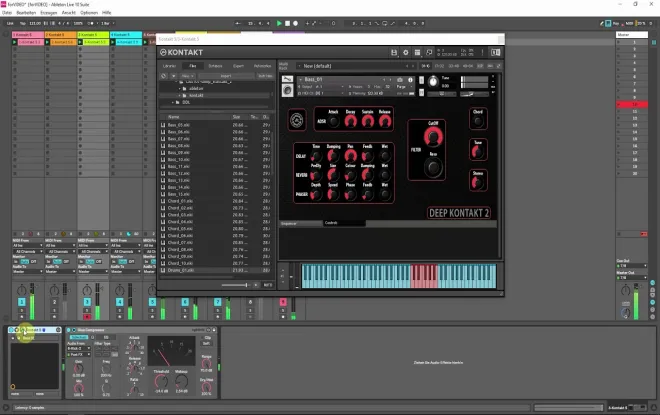This screenshot has height=415, width=660.
Task: Open the Purge dropdown in Bass_01 header
Action: coord(402,87)
